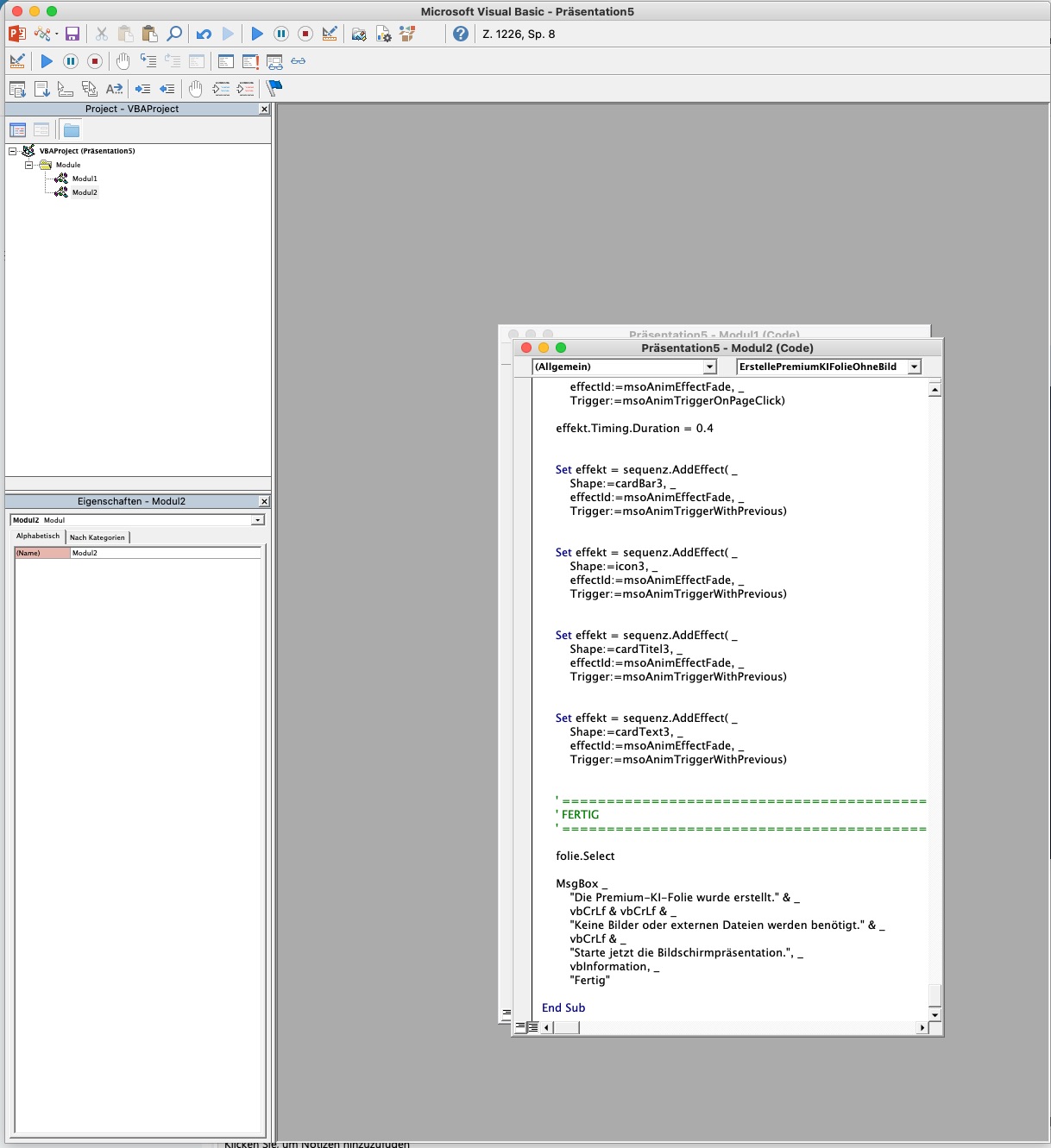This screenshot has height=1148, width=1051.
Task: Click the Copy icon in the toolbar
Action: pos(126,34)
